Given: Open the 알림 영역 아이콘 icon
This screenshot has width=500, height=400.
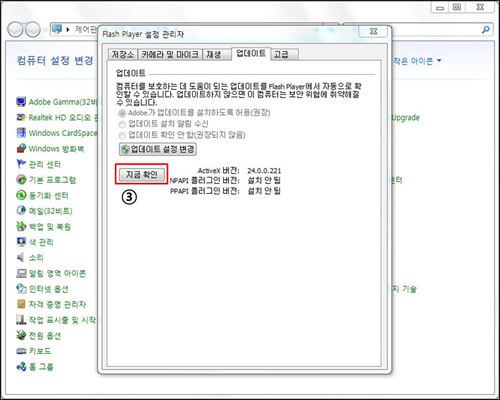Looking at the screenshot, I should [21, 273].
